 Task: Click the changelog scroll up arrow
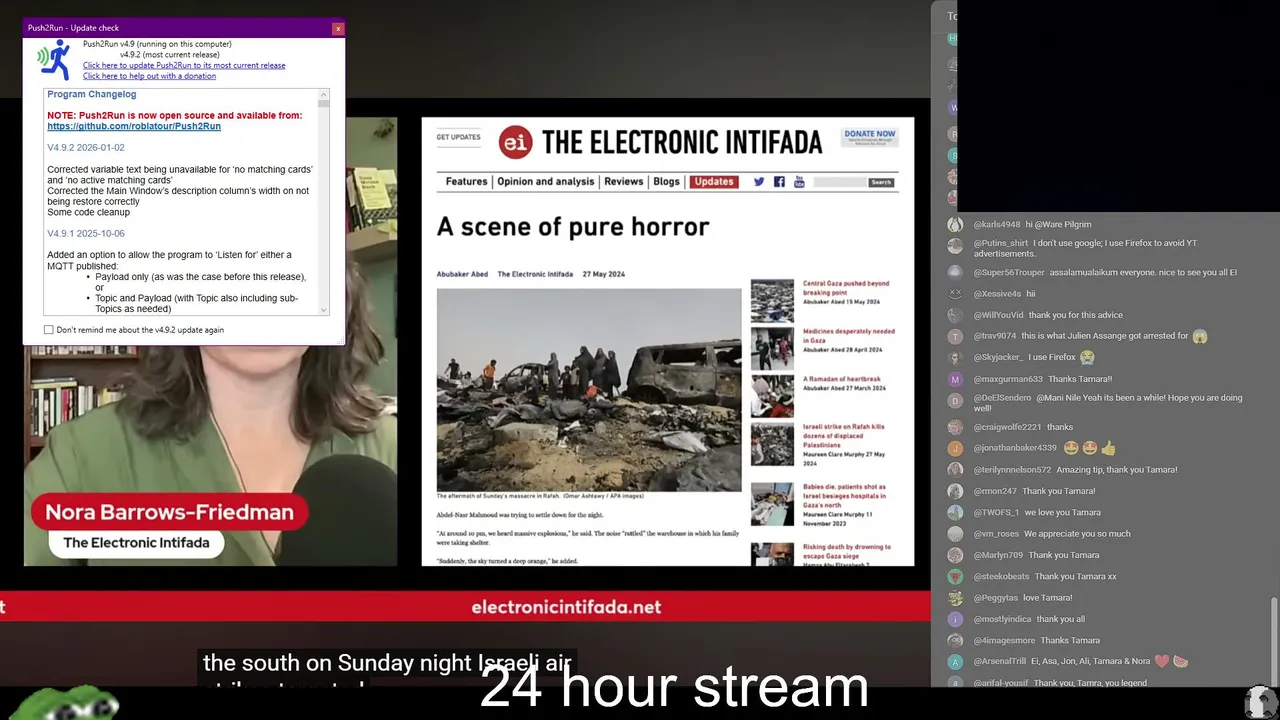[x=323, y=94]
